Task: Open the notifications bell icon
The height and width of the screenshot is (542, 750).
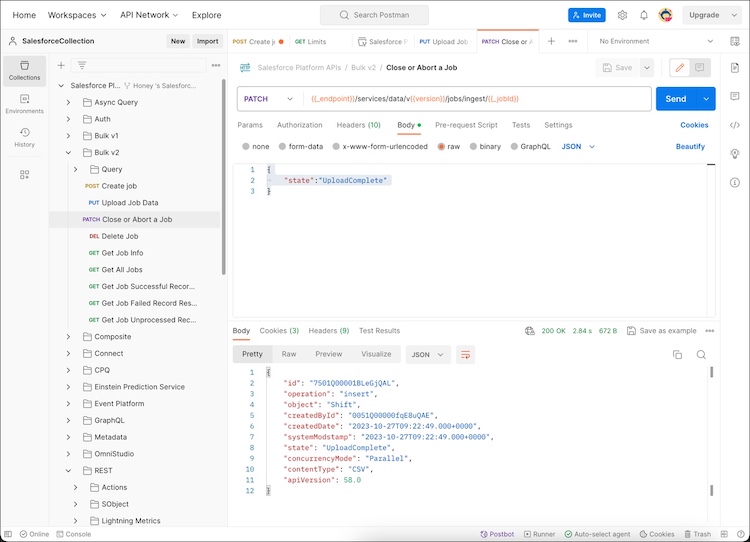Action: (644, 15)
